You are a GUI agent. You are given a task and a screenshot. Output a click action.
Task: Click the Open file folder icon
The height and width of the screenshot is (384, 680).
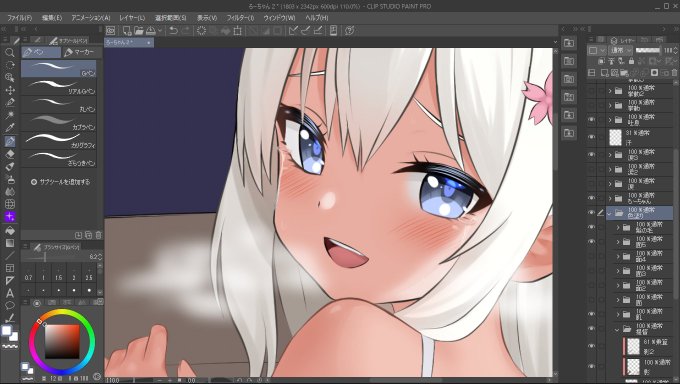tap(139, 30)
